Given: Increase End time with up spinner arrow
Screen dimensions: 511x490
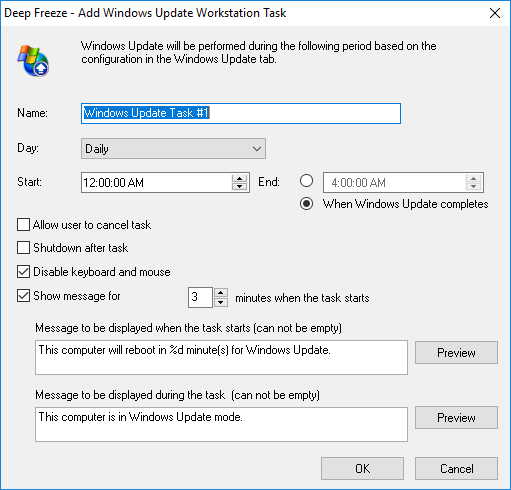Looking at the screenshot, I should click(473, 178).
